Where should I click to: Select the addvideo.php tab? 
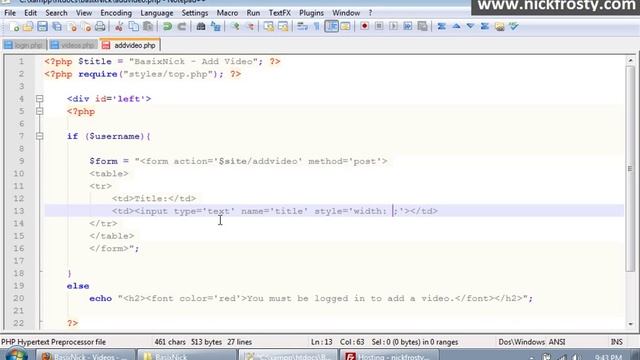(129, 45)
